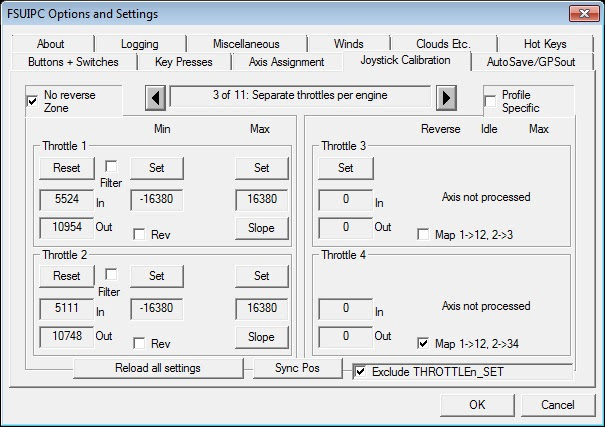Go to previous calibration page arrow
The height and width of the screenshot is (427, 605).
[155, 98]
